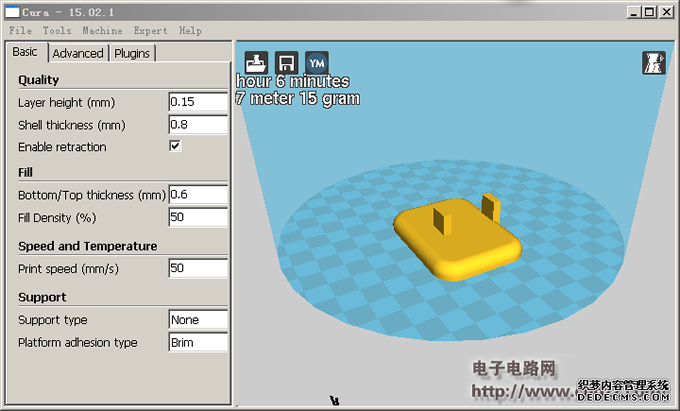Click the 'Platform adhesion type' label
680x411 pixels.
[x=77, y=342]
